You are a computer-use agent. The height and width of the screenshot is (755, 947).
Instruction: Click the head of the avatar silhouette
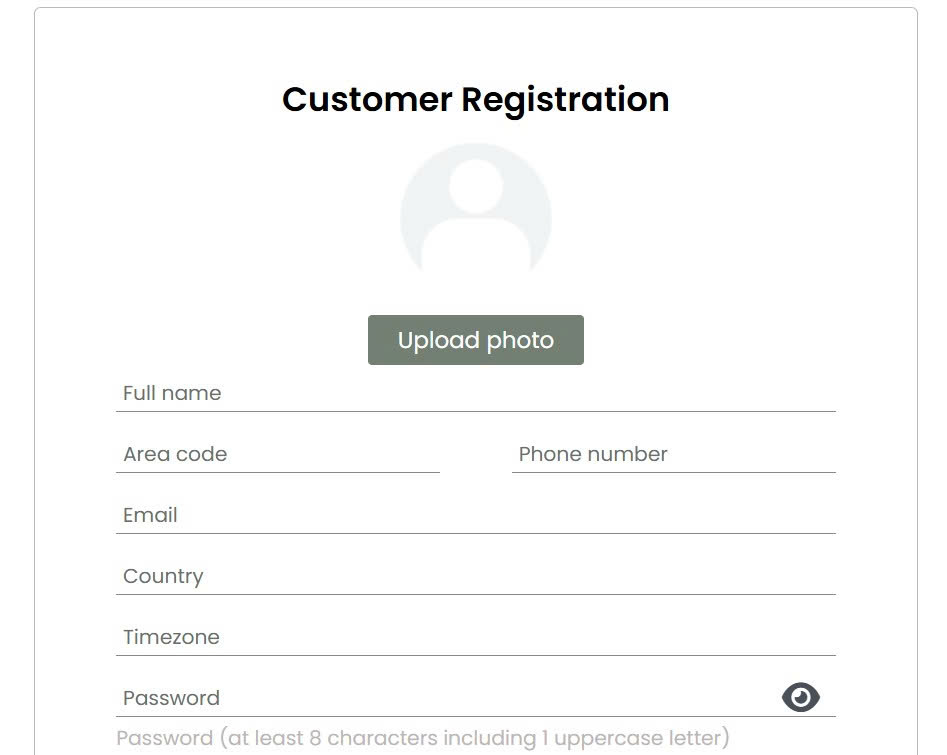point(475,187)
